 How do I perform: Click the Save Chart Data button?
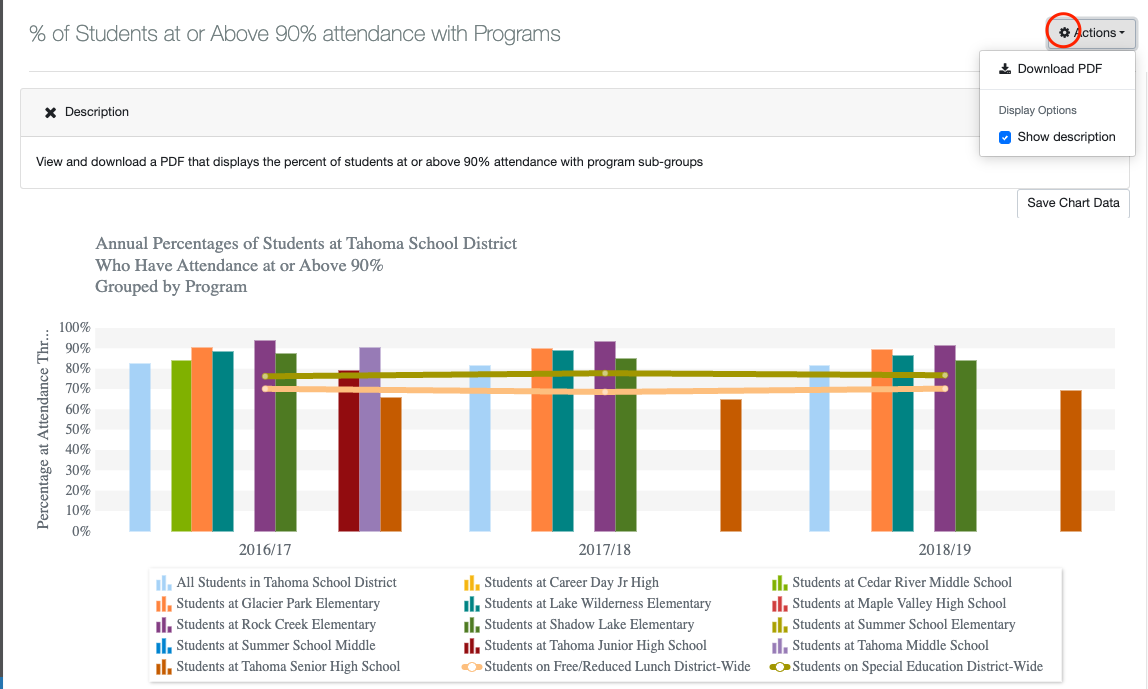[x=1072, y=202]
